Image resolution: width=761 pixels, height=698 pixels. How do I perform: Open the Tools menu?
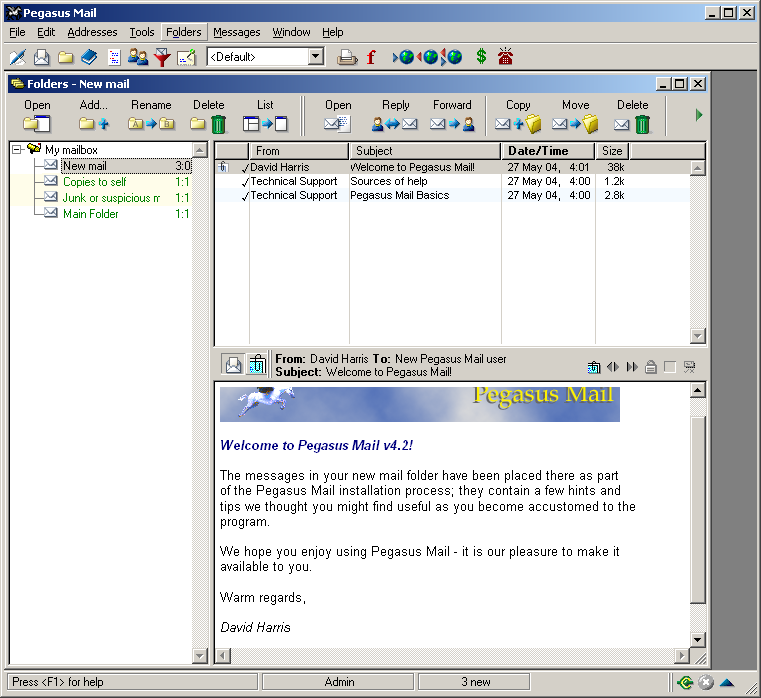point(142,32)
